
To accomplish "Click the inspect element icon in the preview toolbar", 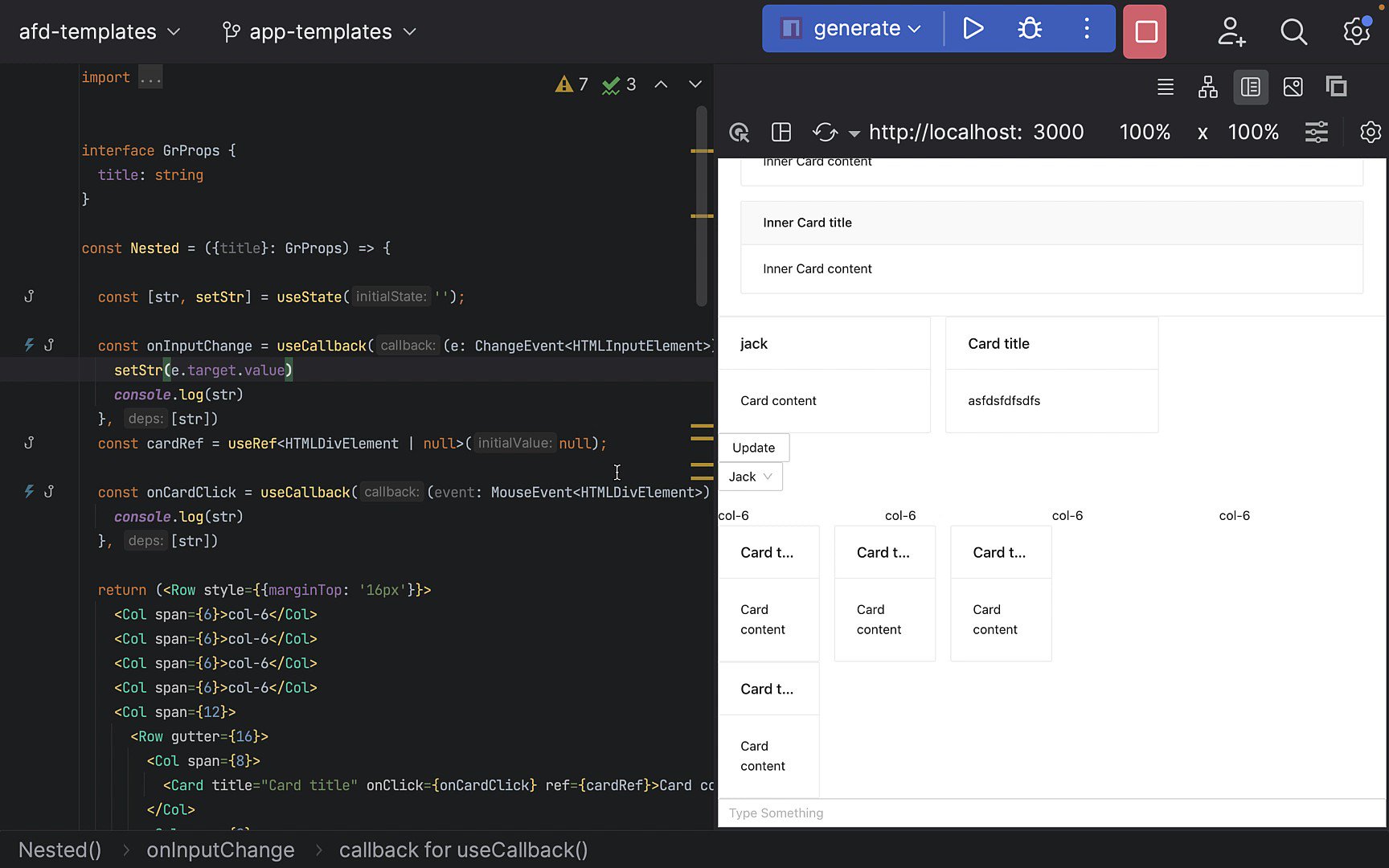I will pos(739,132).
